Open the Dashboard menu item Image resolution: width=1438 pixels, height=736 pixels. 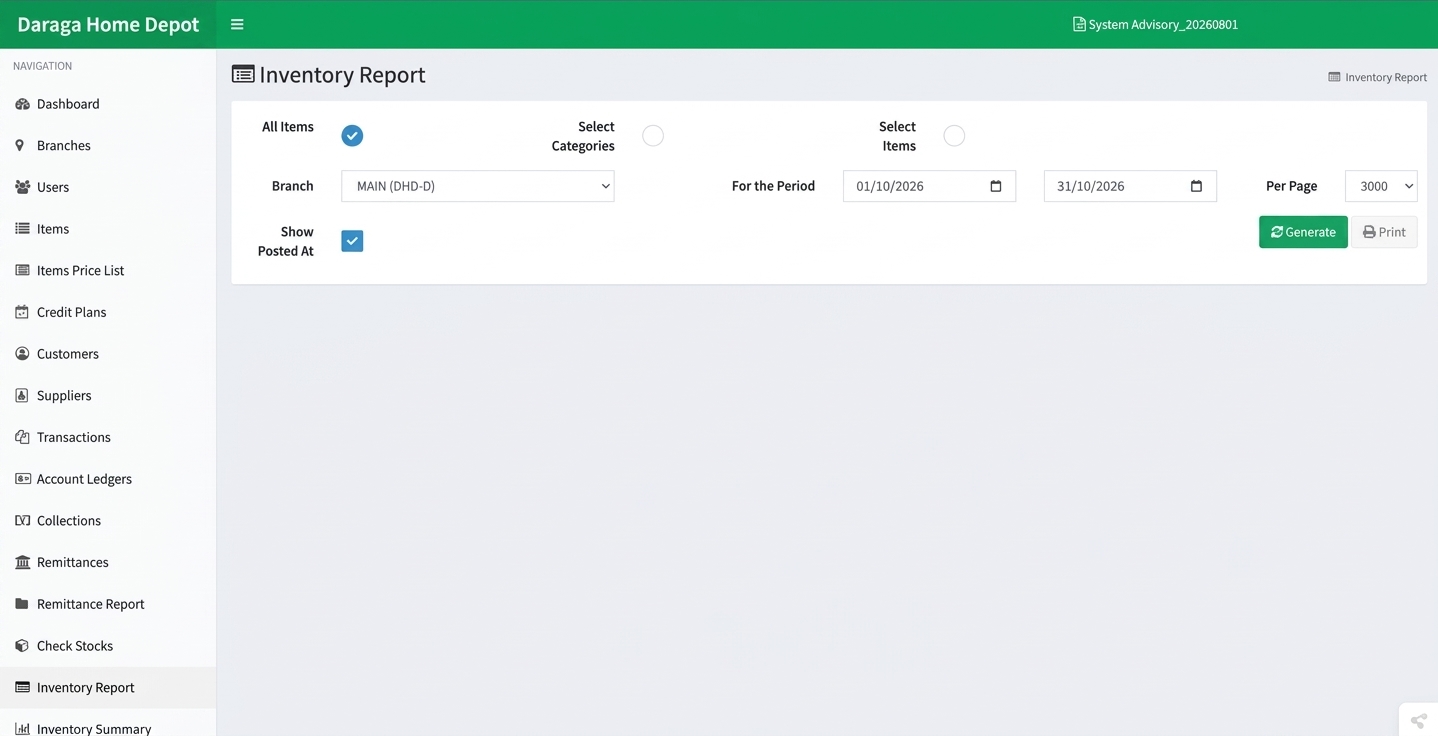[x=108, y=104]
